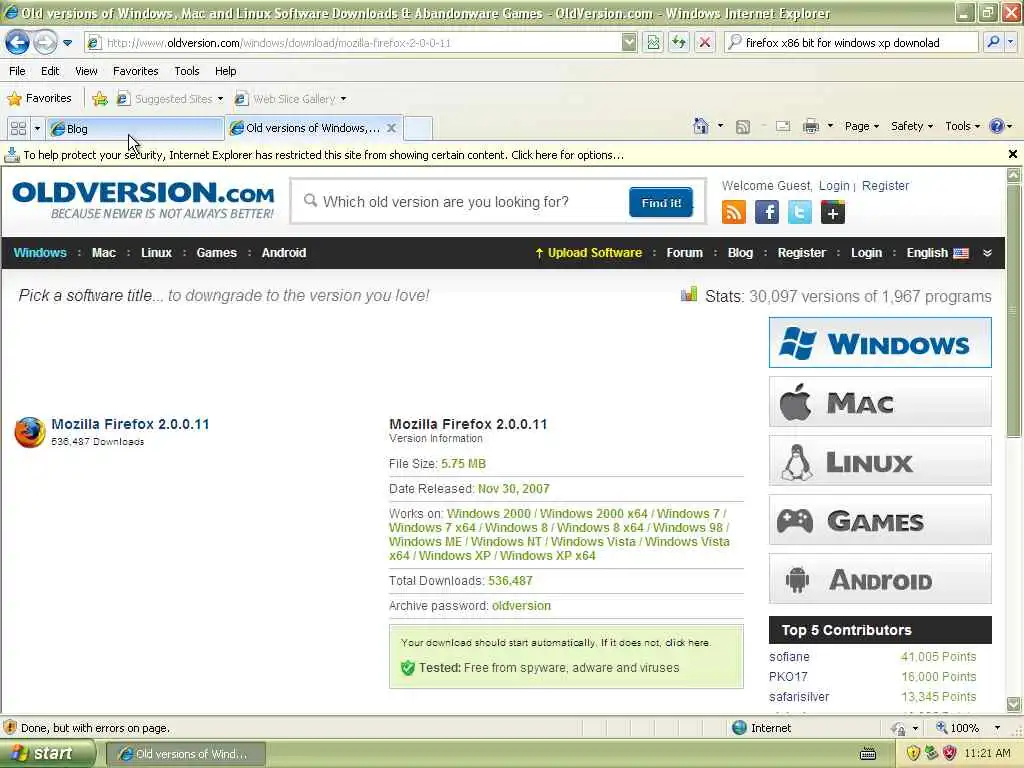This screenshot has width=1024, height=768.
Task: Open the View menu
Action: click(x=86, y=71)
